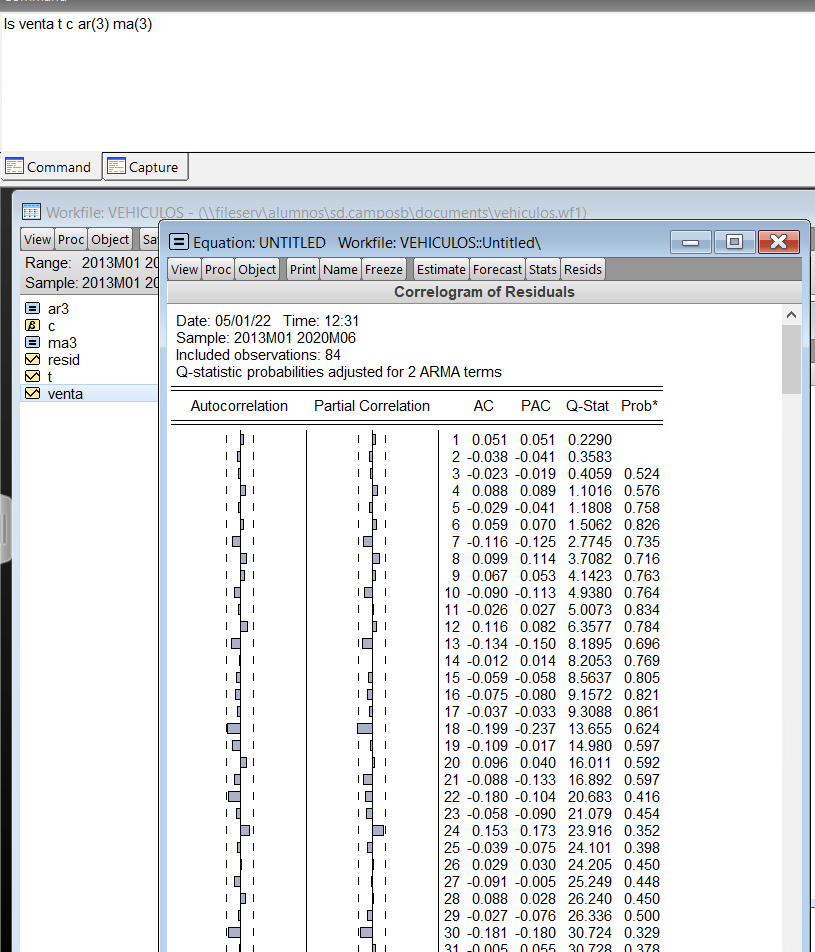Click the correlogram vertical scrollbar up arrow
This screenshot has height=952, width=815.
791,312
